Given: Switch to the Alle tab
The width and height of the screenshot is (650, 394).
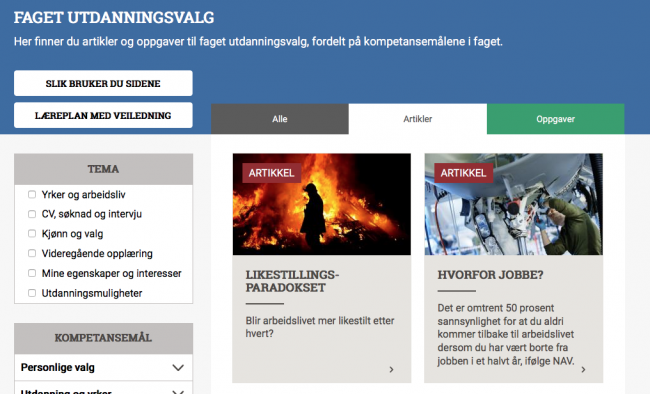Looking at the screenshot, I should click(x=280, y=119).
